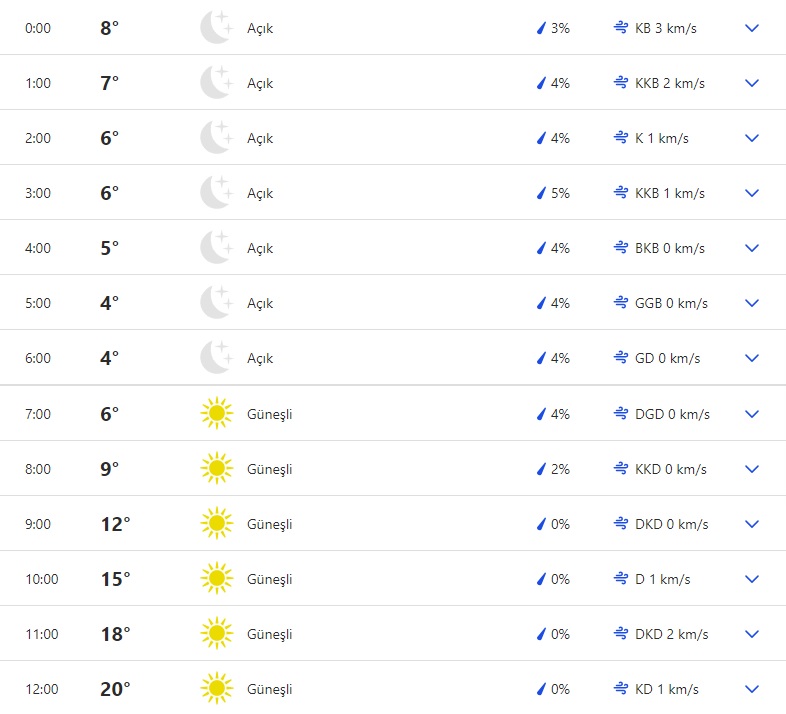Click the 20° temperature at 12:00
This screenshot has height=714, width=786.
point(115,689)
